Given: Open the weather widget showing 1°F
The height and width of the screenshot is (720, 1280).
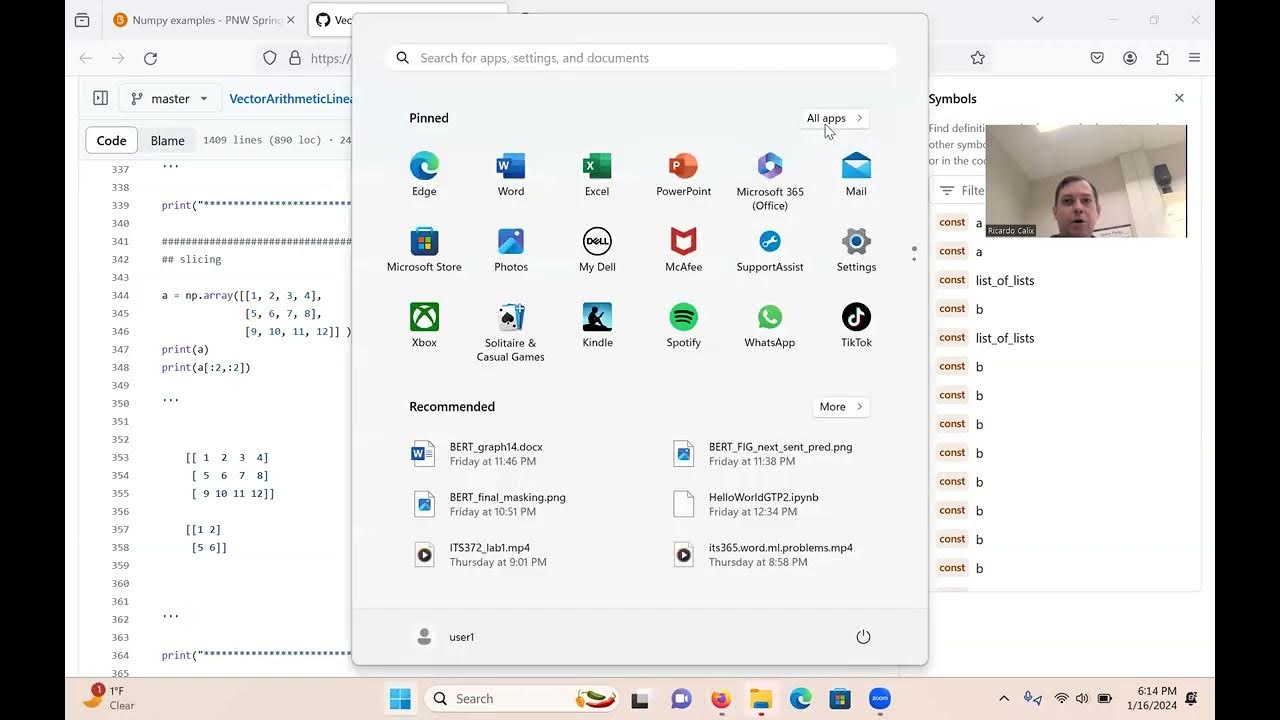Looking at the screenshot, I should click(x=109, y=698).
